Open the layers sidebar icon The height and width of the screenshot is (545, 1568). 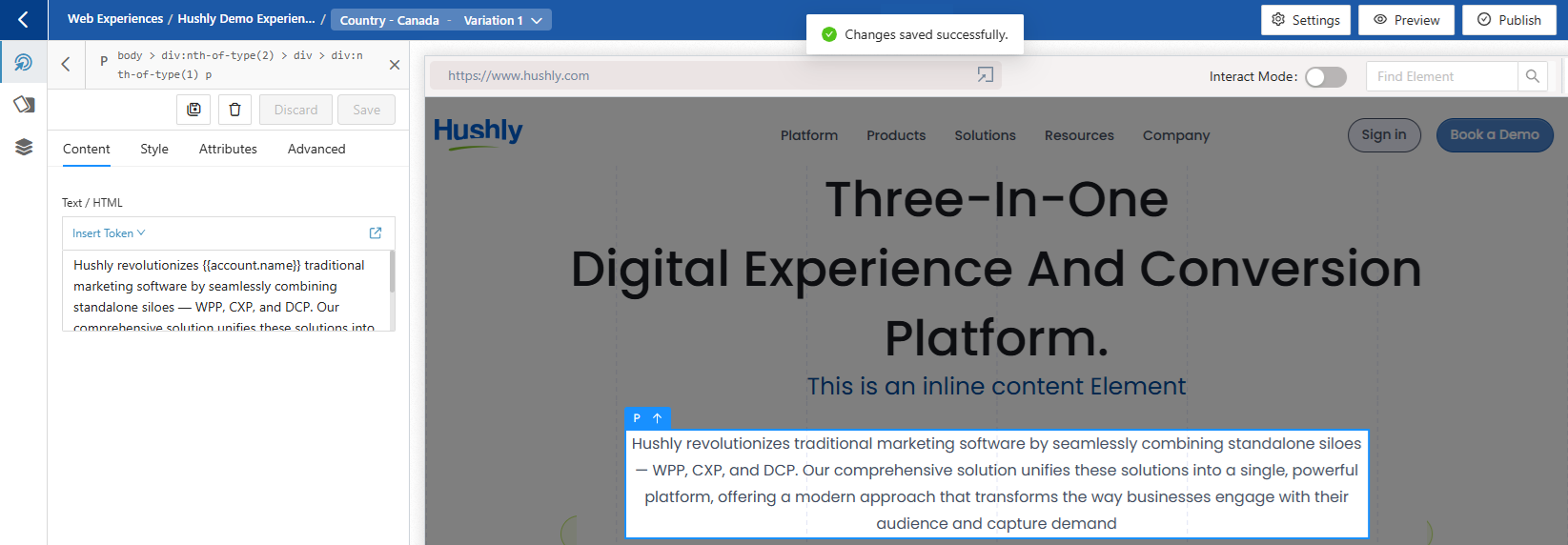(24, 147)
